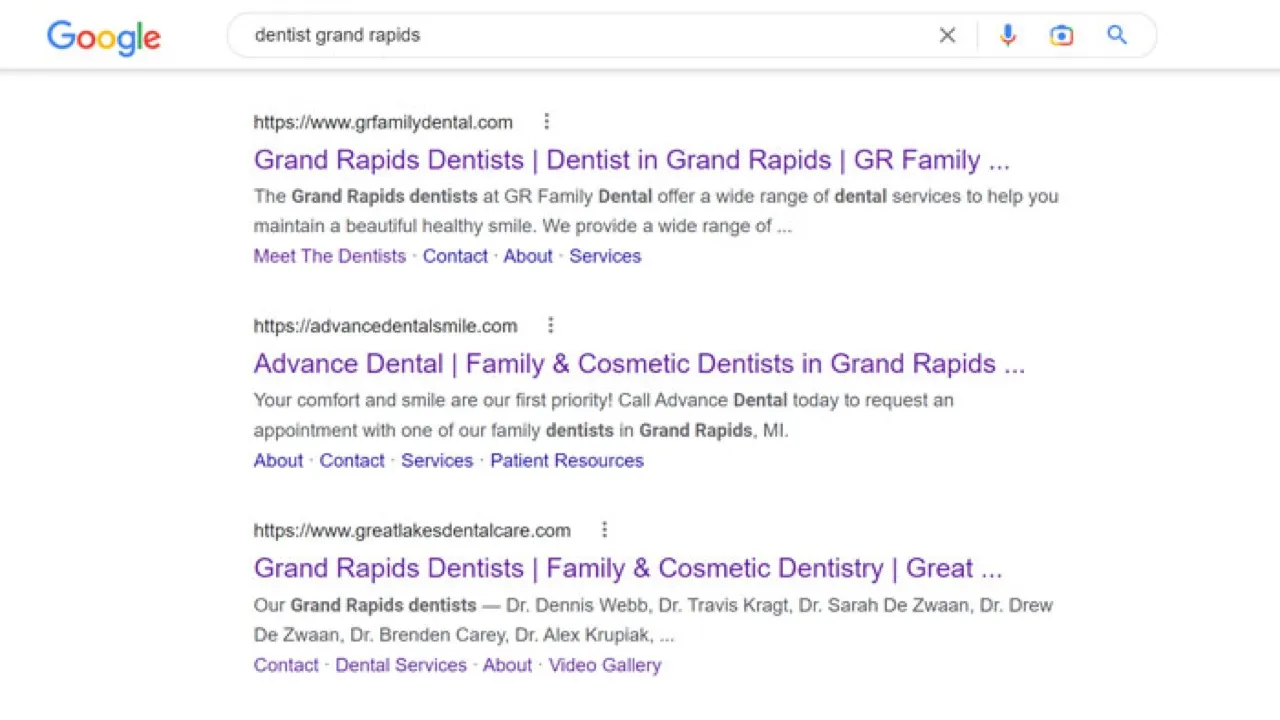Open Video Gallery sitelink
Screen dimensions: 1280x720
(x=605, y=665)
